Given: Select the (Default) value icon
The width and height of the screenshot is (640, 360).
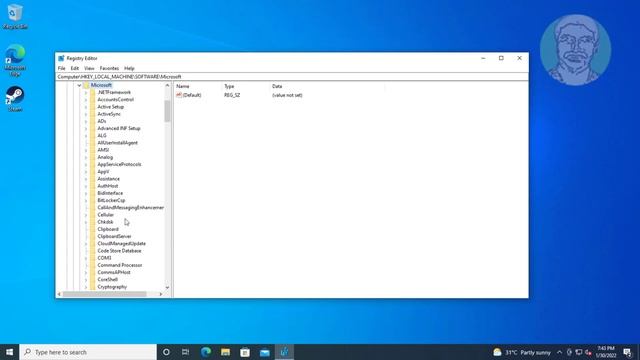Looking at the screenshot, I should (x=179, y=95).
